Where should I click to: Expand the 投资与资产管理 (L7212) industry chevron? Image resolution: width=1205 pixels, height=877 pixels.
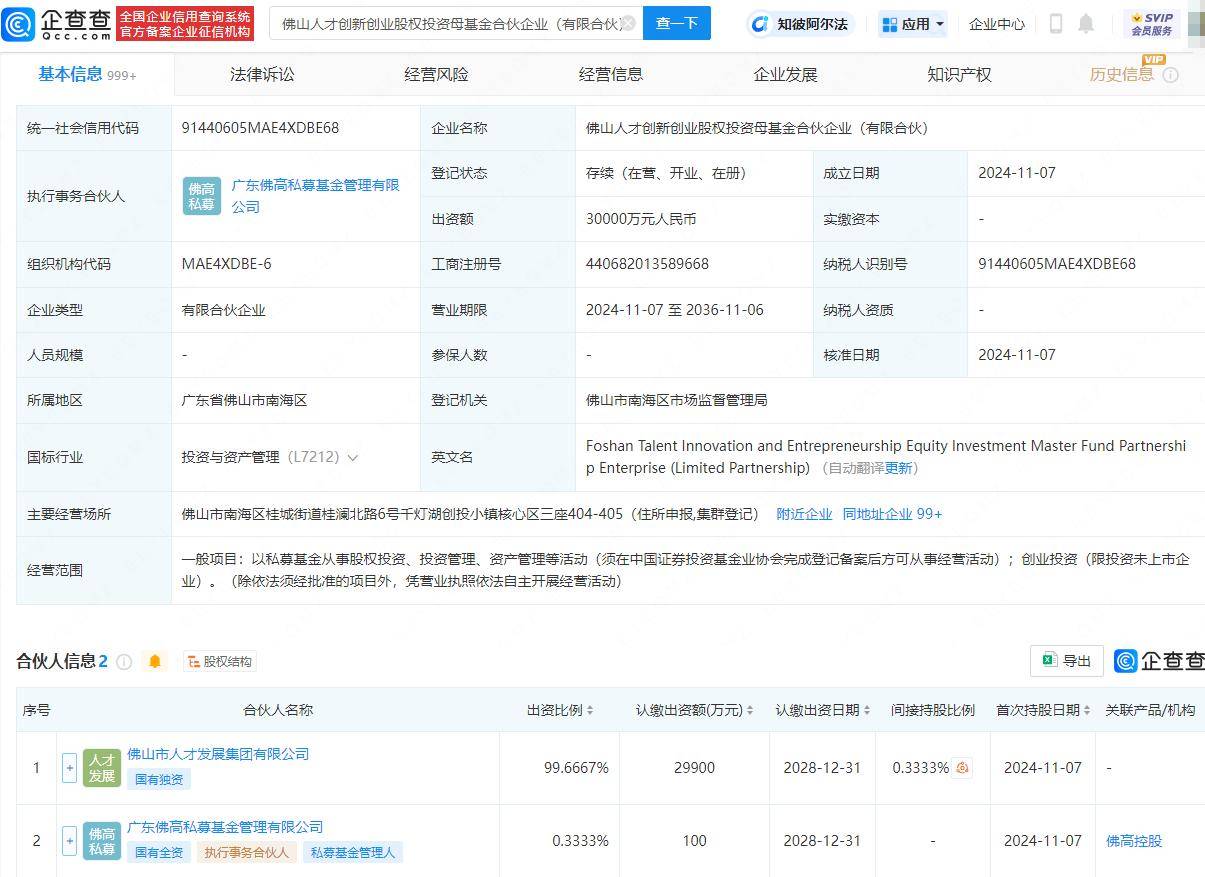353,457
